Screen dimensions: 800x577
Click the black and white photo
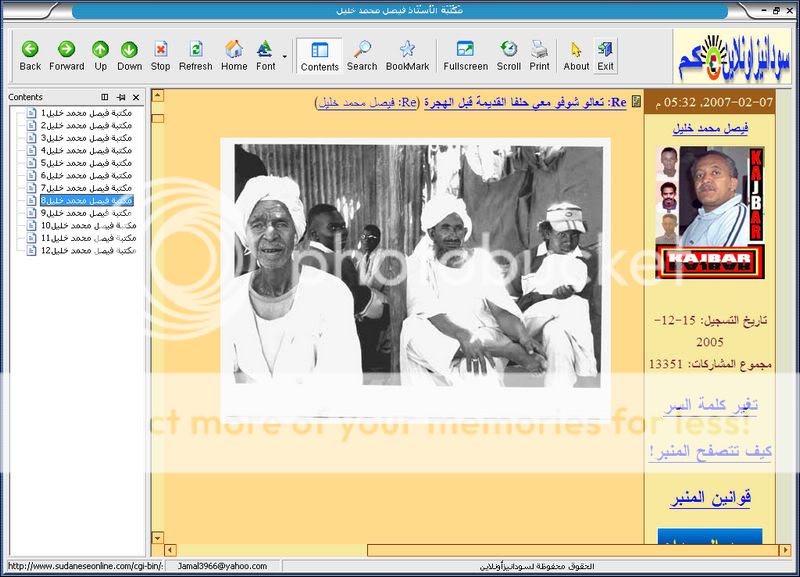[x=415, y=280]
